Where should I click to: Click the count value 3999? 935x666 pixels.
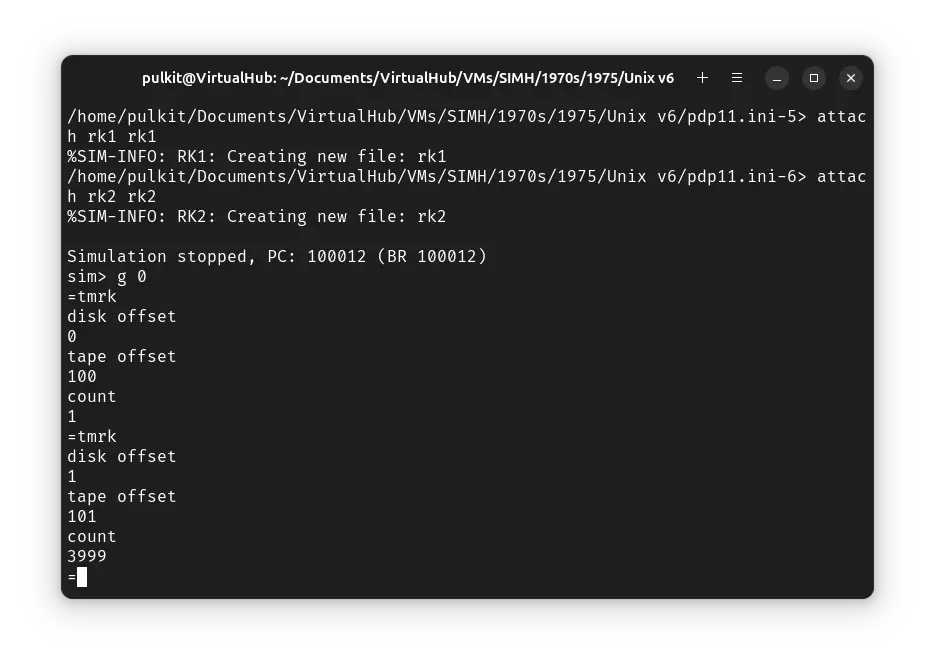(87, 557)
